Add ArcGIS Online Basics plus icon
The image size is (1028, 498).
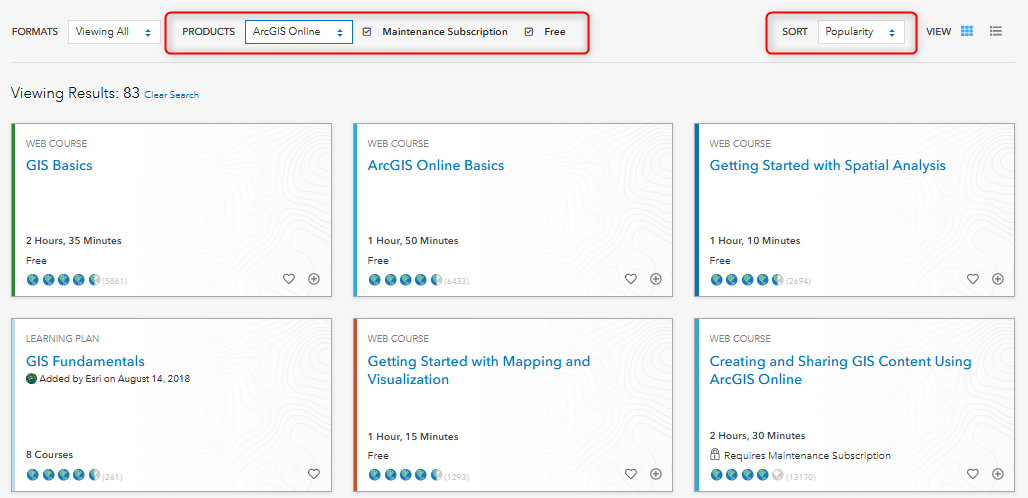tap(656, 279)
